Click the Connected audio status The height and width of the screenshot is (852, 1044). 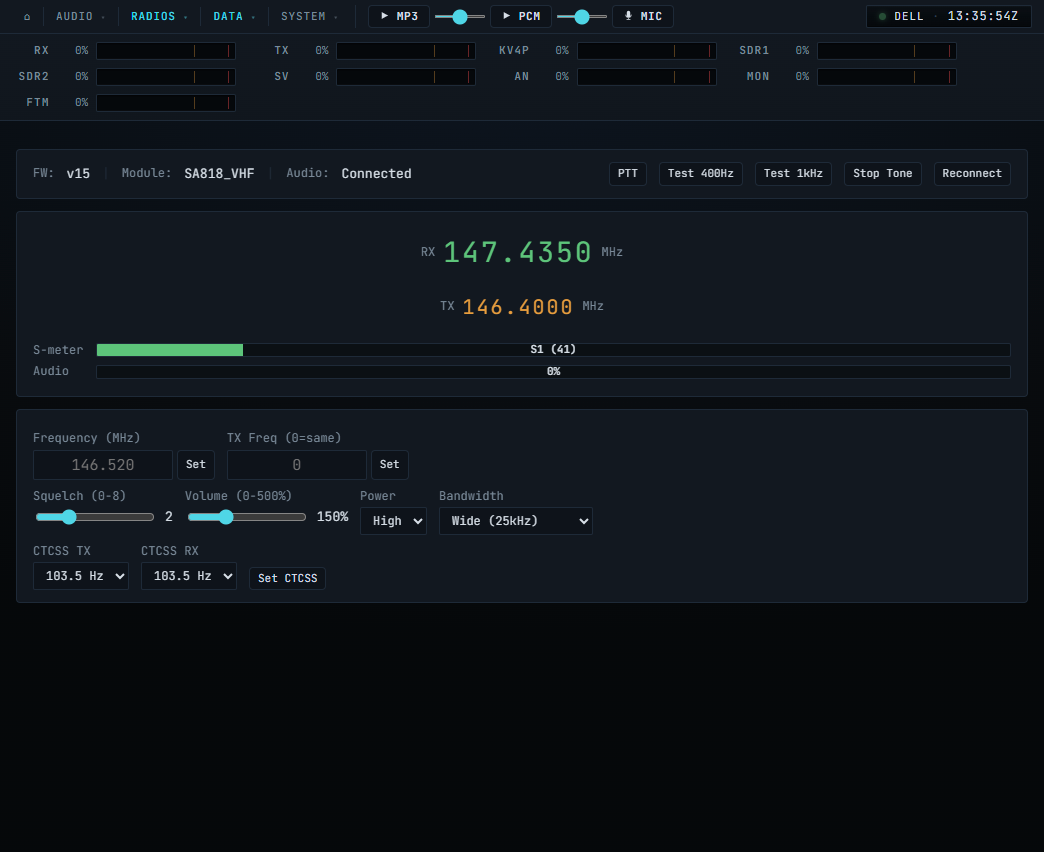pyautogui.click(x=376, y=174)
